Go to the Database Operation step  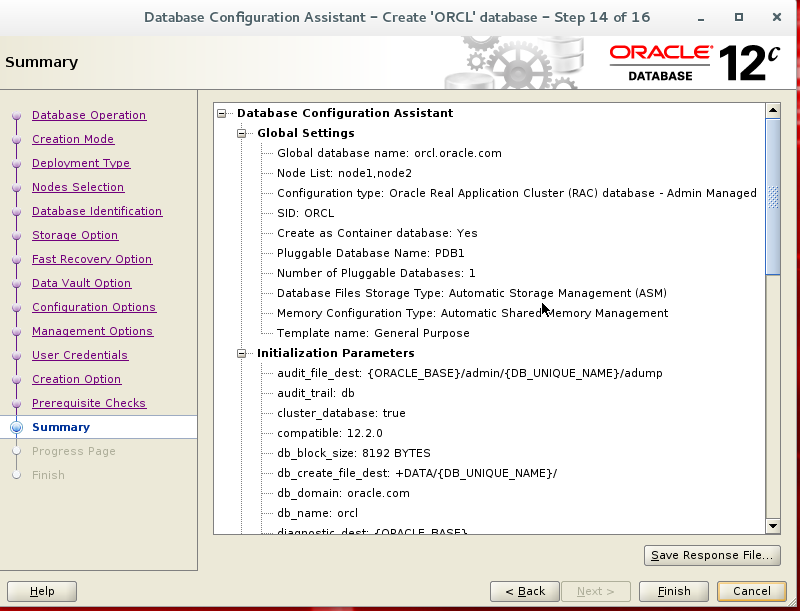(x=89, y=115)
